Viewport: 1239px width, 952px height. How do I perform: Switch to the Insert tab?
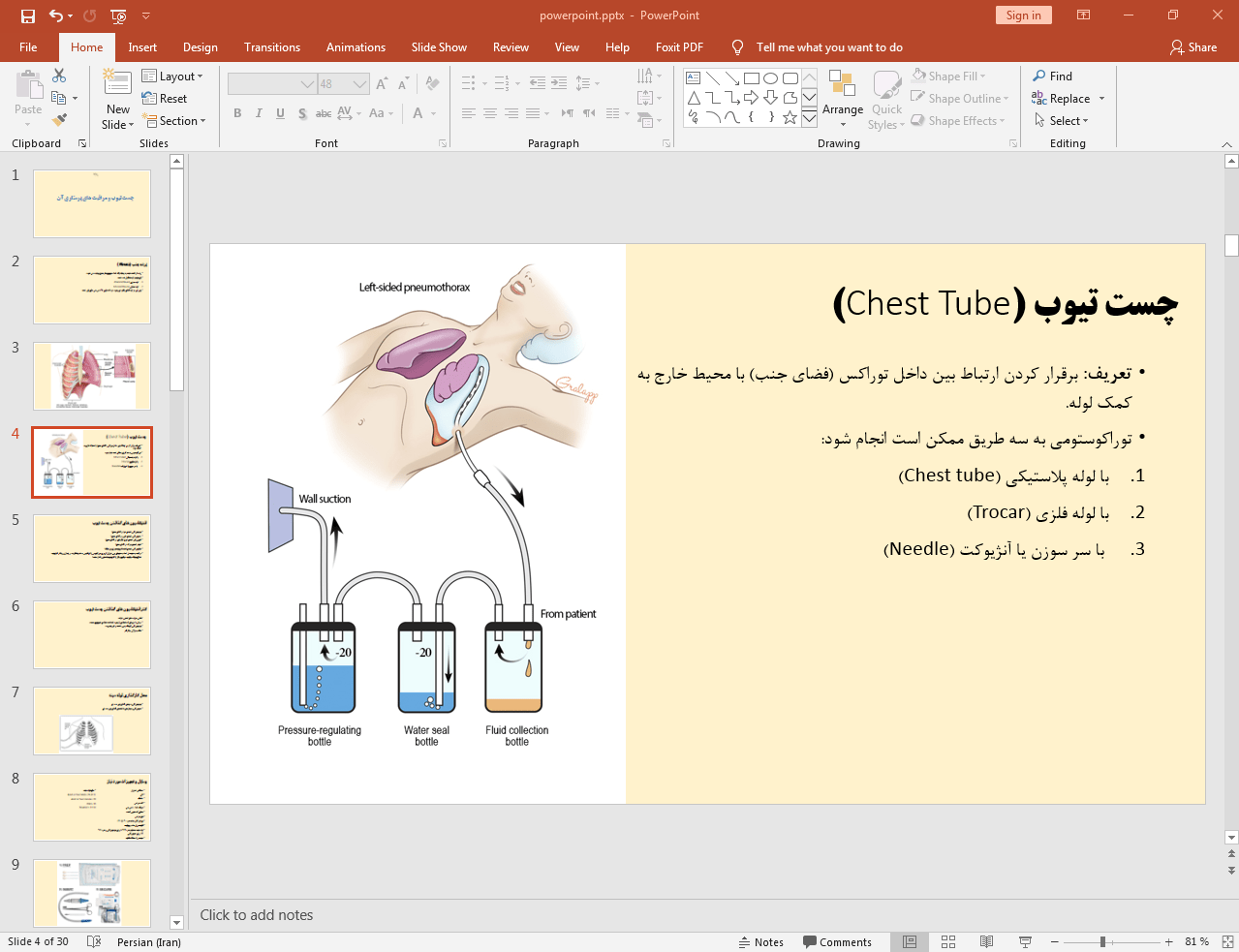[142, 47]
